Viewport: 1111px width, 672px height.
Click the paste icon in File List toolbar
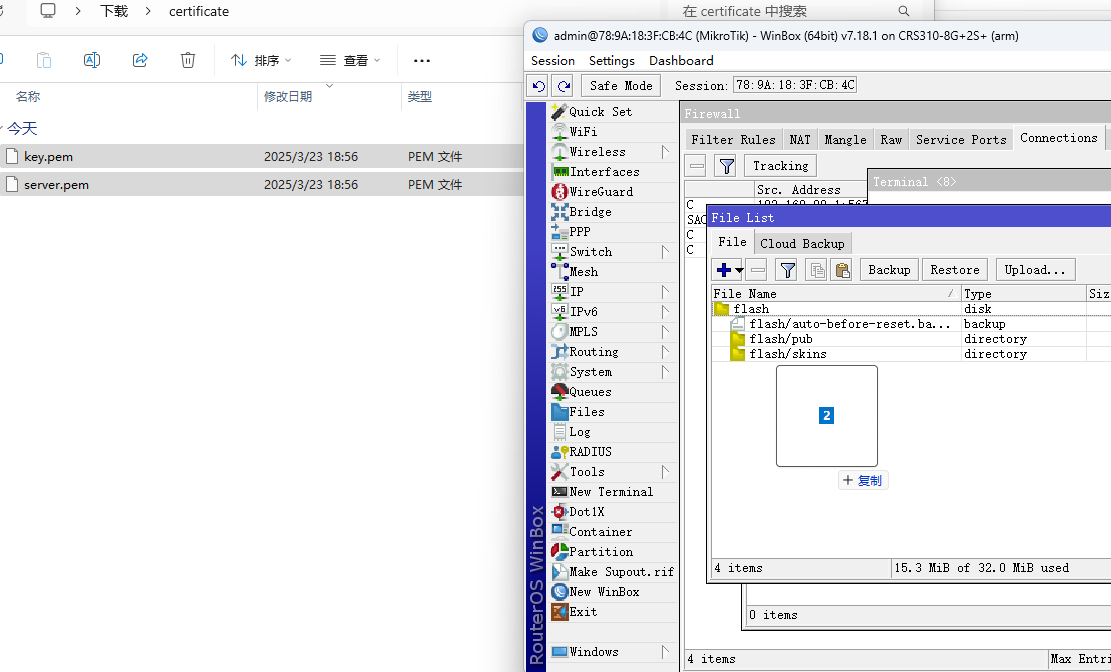click(842, 270)
